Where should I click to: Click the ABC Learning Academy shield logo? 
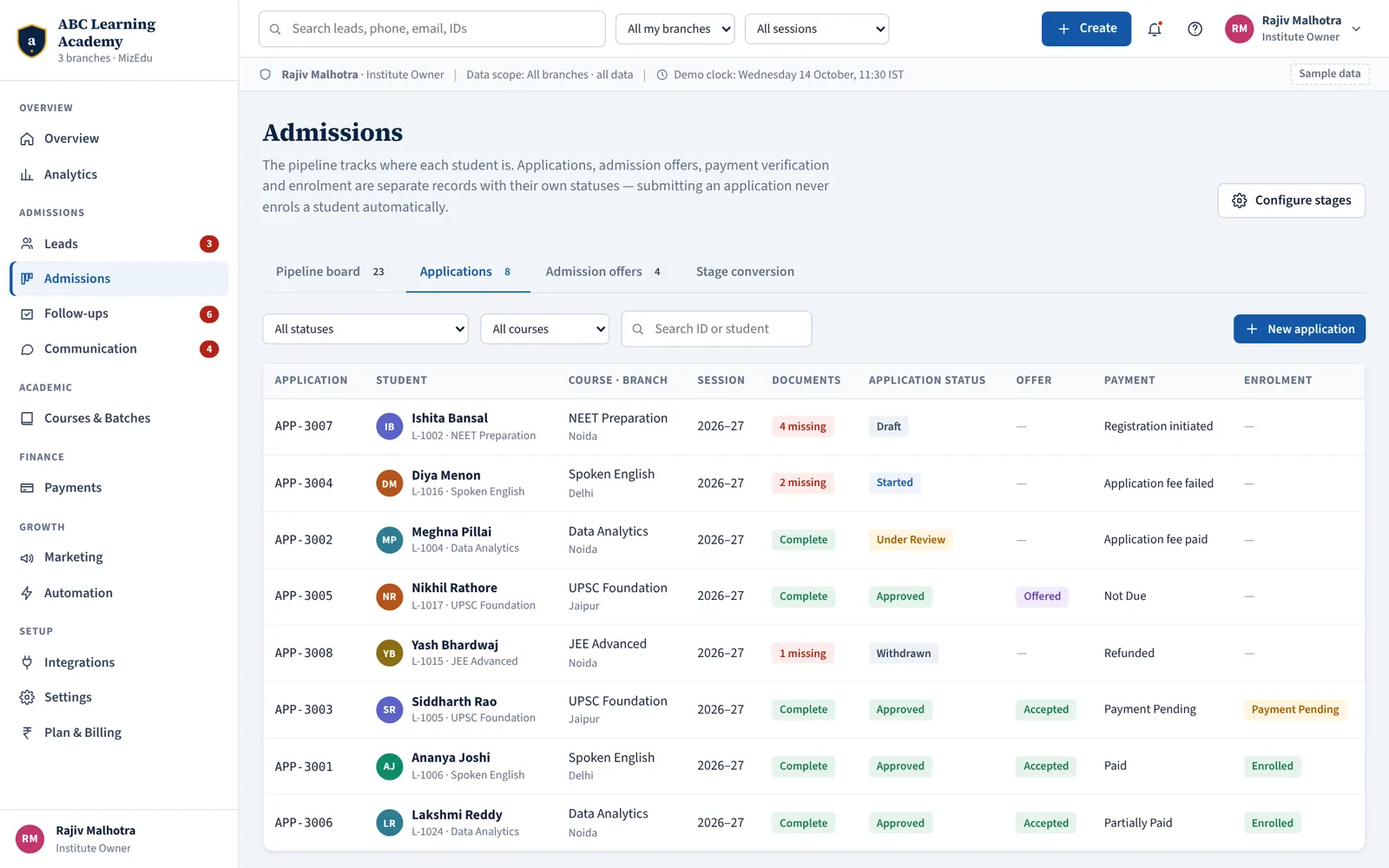(32, 40)
